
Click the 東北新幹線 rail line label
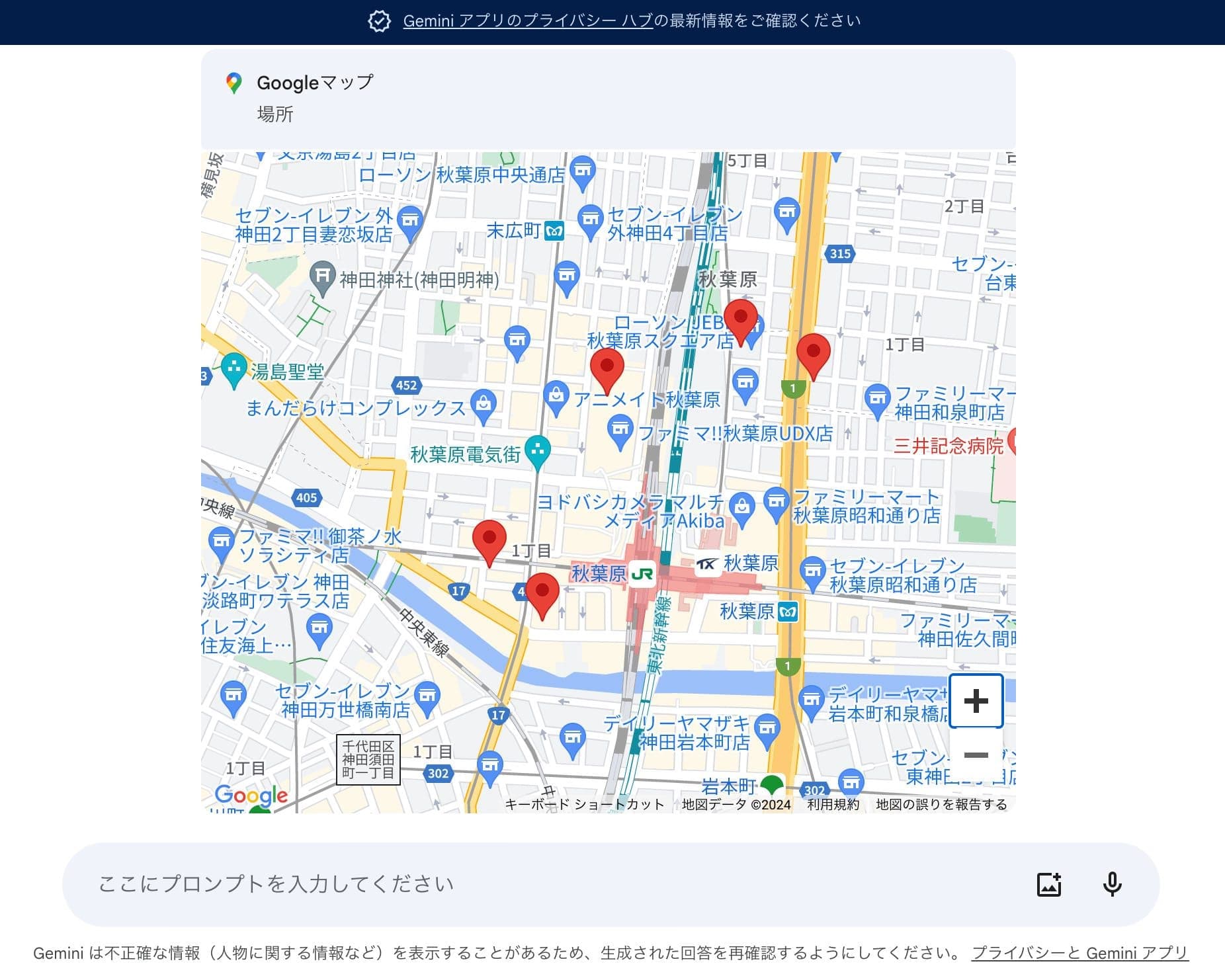click(x=659, y=635)
